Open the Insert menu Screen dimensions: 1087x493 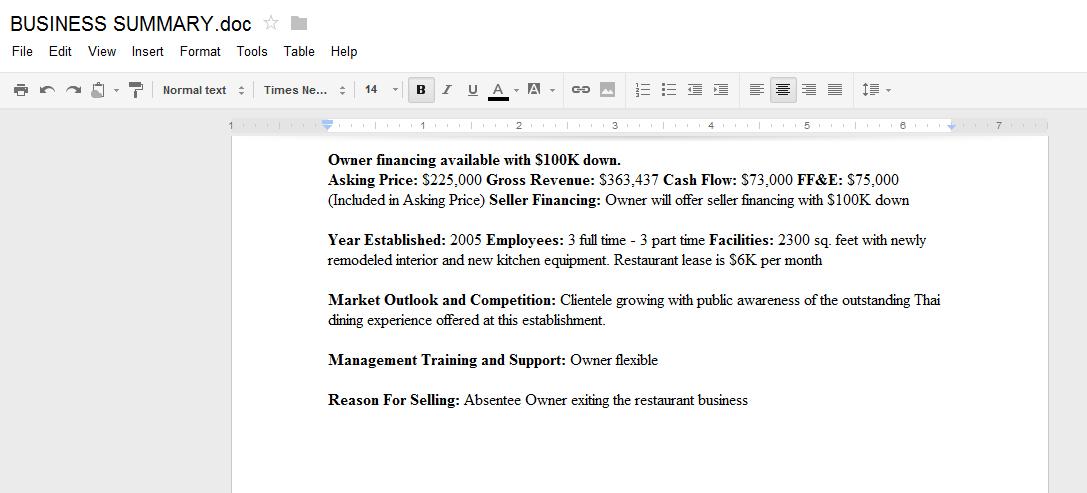[147, 51]
